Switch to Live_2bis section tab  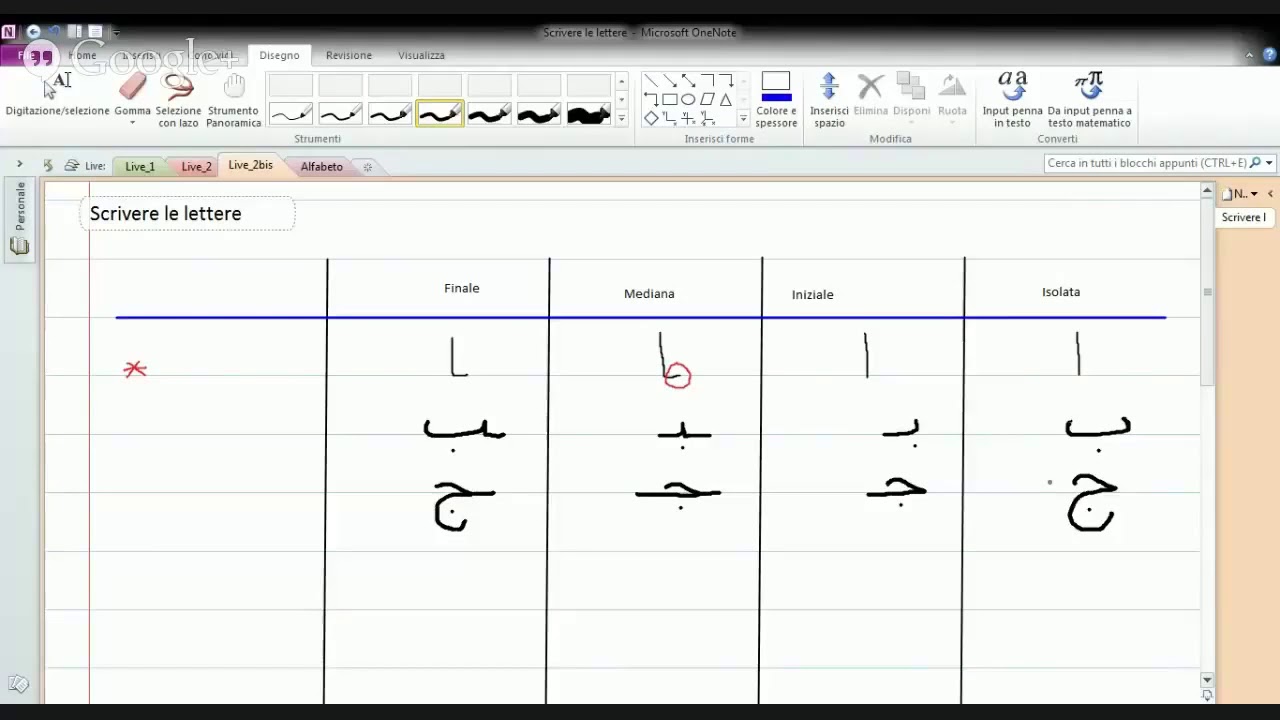250,165
